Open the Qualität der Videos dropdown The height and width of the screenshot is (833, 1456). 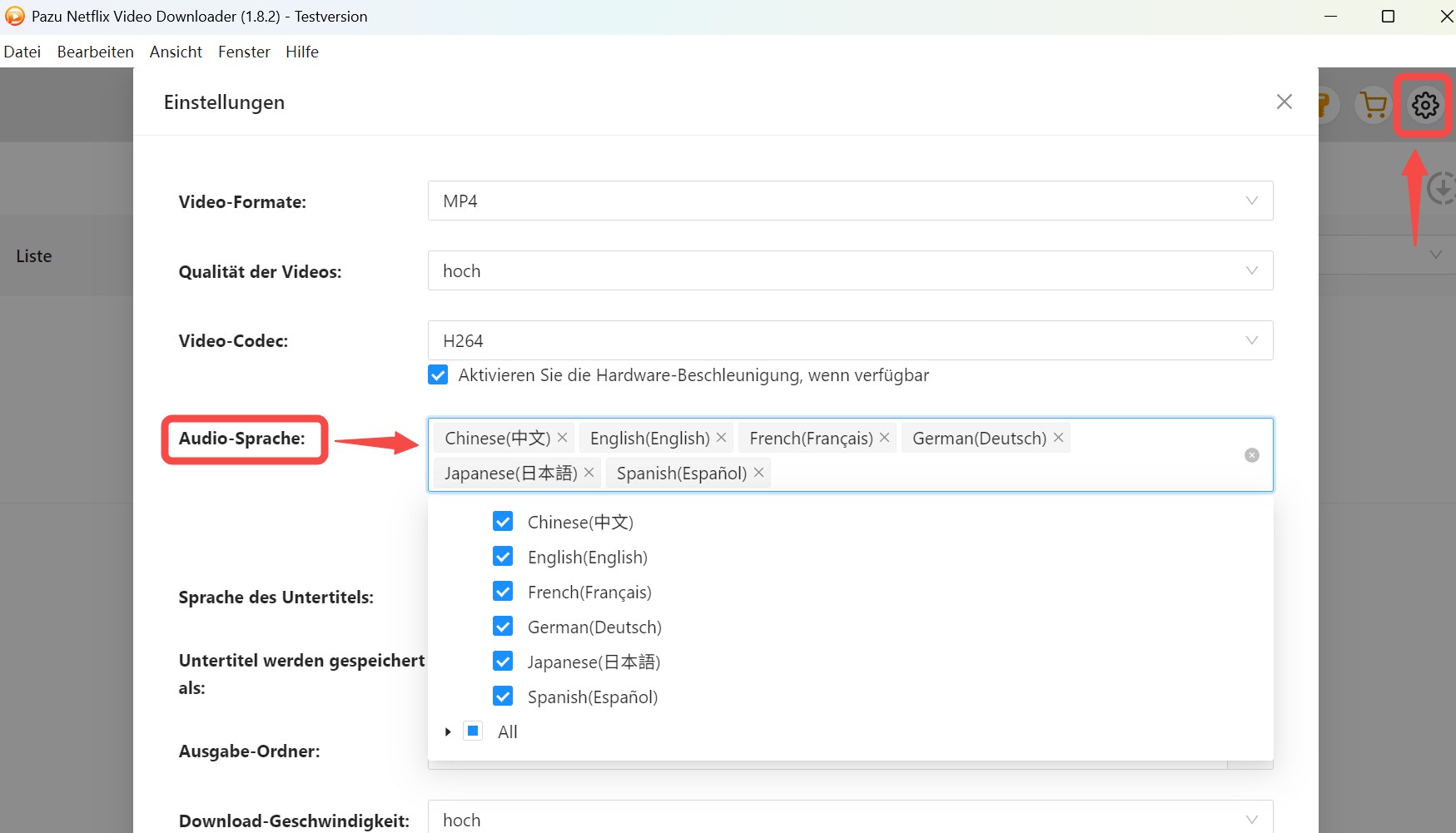[x=850, y=270]
